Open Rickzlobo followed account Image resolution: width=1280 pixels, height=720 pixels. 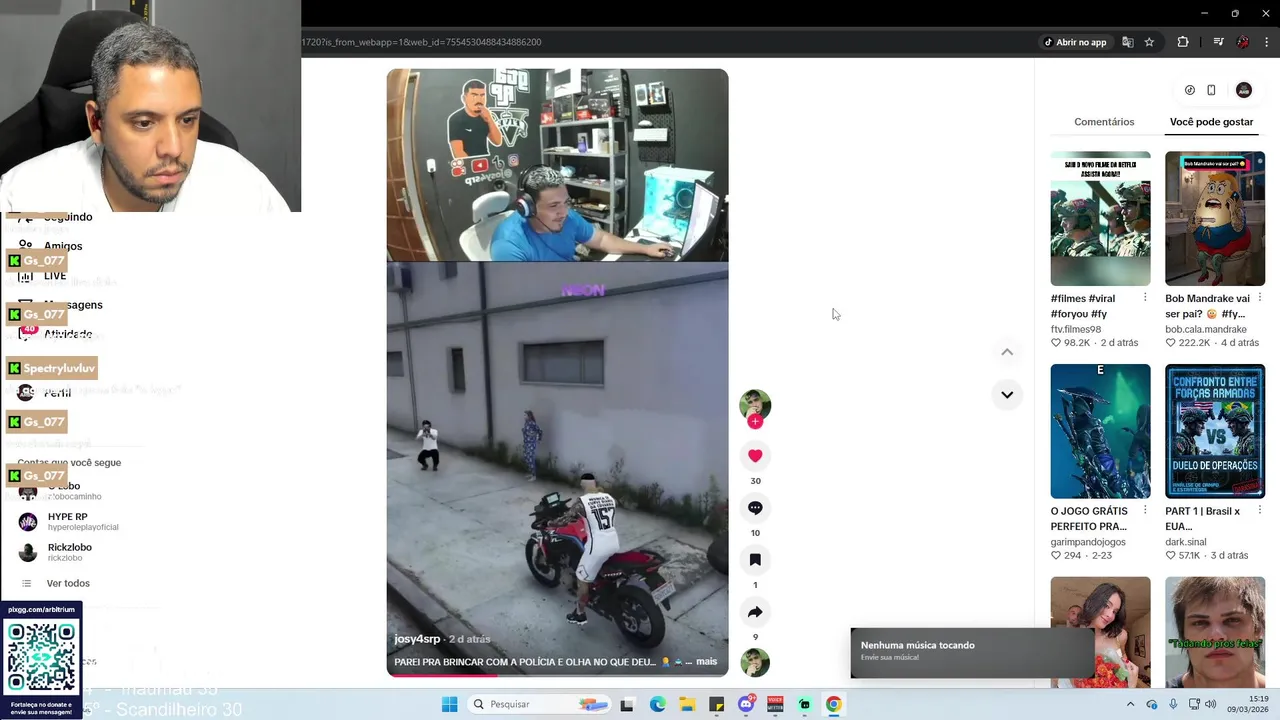click(57, 552)
